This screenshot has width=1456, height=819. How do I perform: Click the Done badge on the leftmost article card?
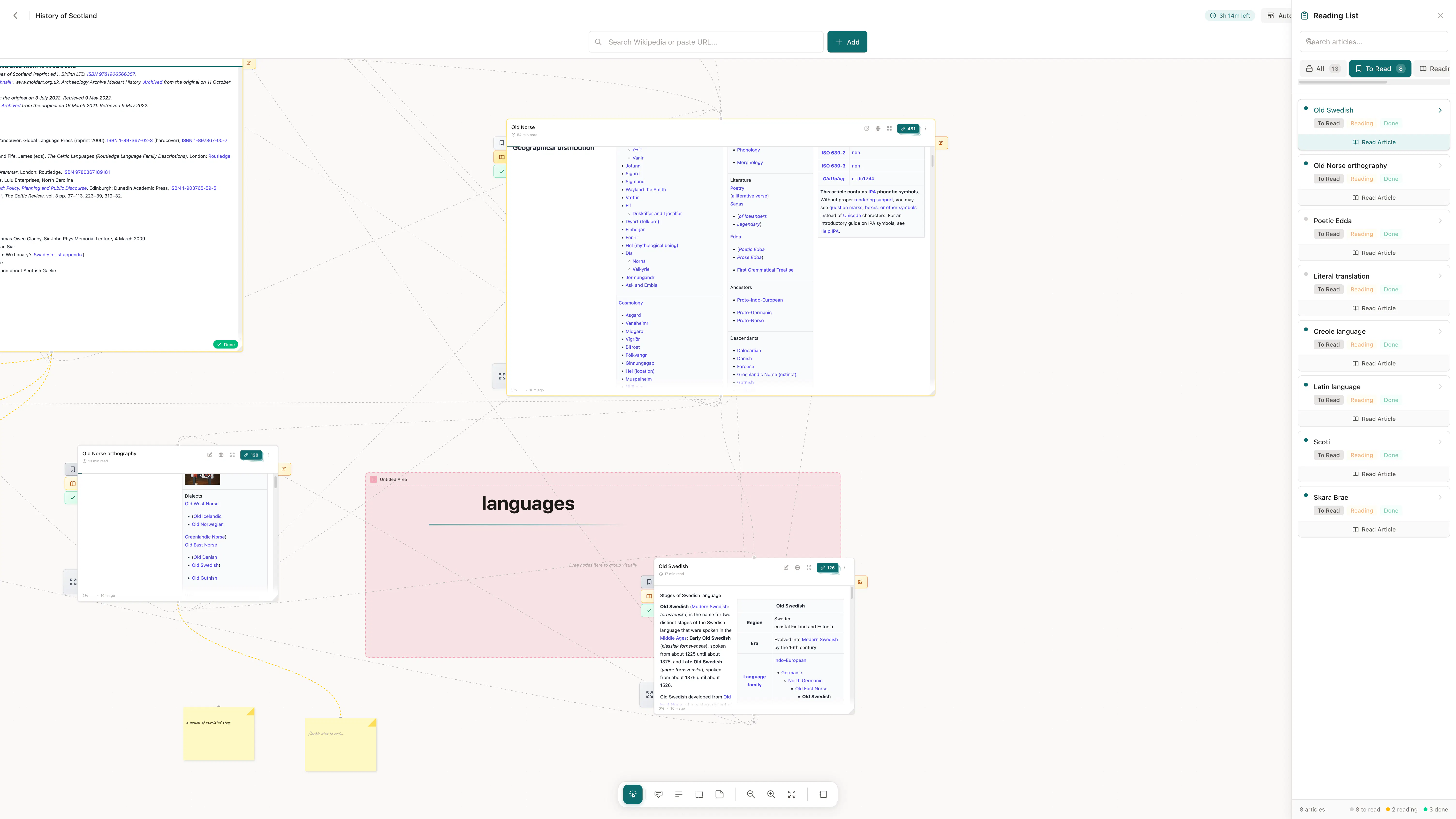(x=226, y=344)
